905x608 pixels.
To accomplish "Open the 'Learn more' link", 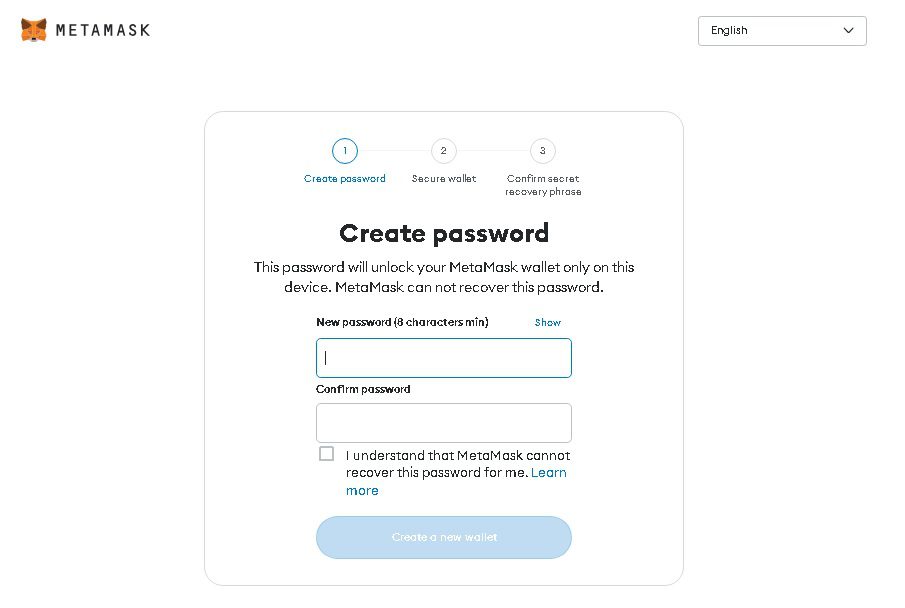I will 548,473.
